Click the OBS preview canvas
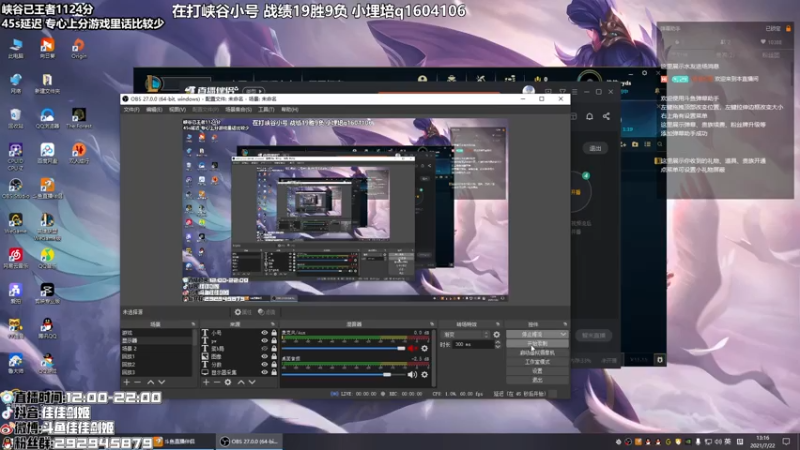This screenshot has width=800, height=450. (x=345, y=210)
